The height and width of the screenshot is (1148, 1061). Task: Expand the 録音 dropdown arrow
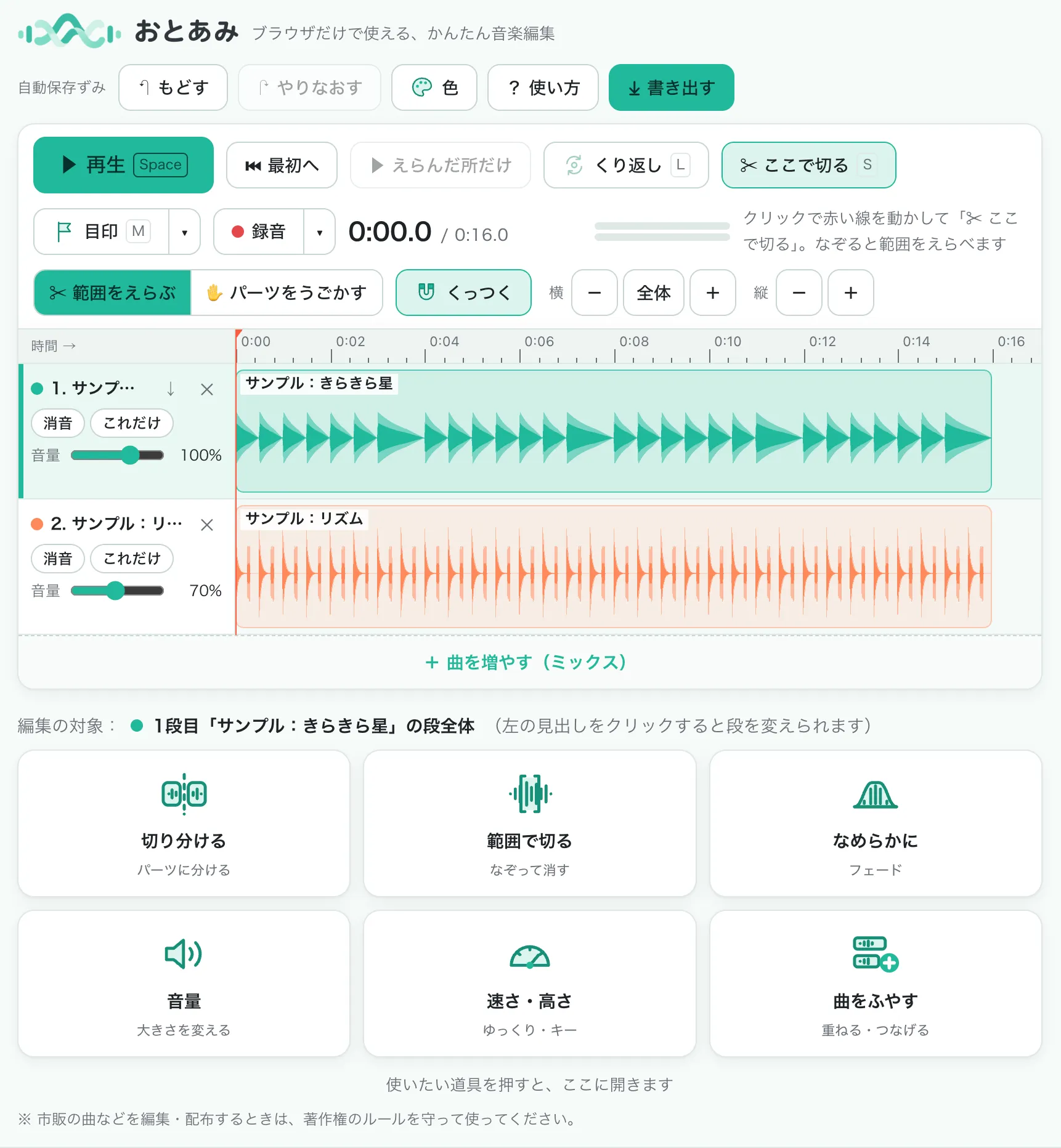[x=320, y=232]
